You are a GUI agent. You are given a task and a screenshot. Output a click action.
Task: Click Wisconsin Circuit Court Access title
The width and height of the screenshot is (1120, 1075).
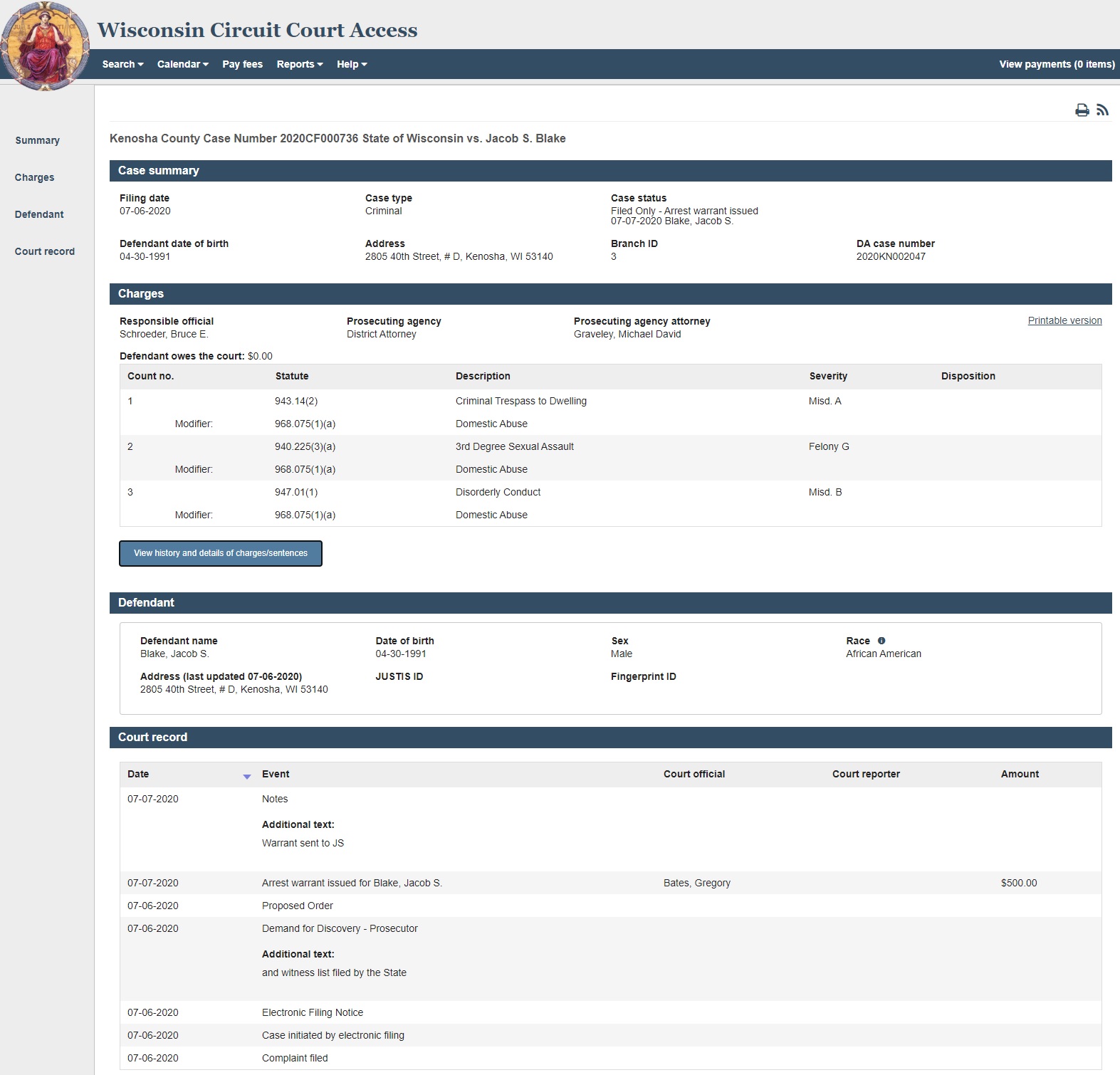click(x=257, y=30)
